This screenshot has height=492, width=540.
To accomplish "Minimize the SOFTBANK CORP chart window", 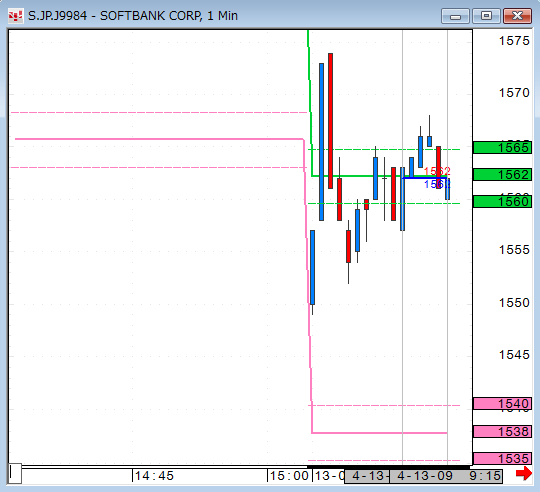I will click(455, 16).
